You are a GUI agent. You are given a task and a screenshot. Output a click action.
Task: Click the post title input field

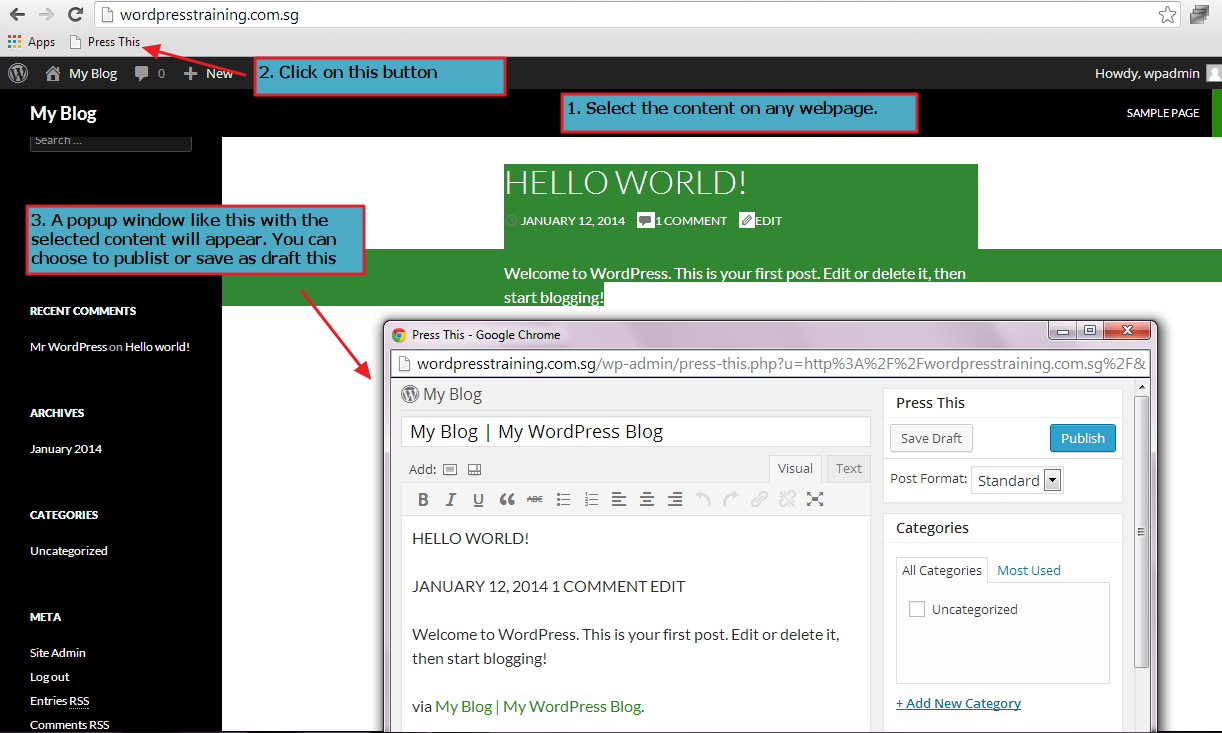636,431
